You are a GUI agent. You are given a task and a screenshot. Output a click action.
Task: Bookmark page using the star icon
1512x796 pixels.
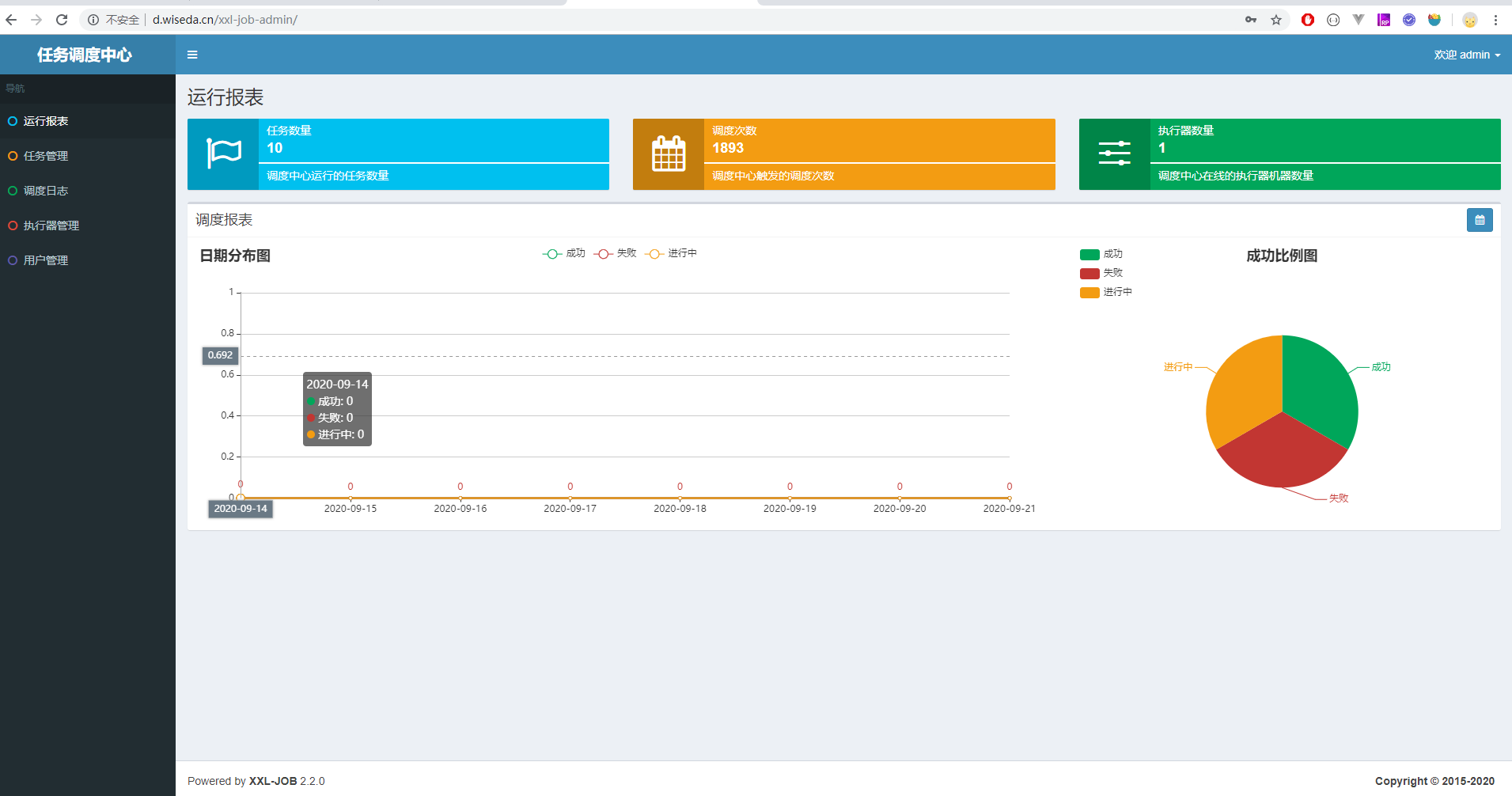tap(1276, 20)
